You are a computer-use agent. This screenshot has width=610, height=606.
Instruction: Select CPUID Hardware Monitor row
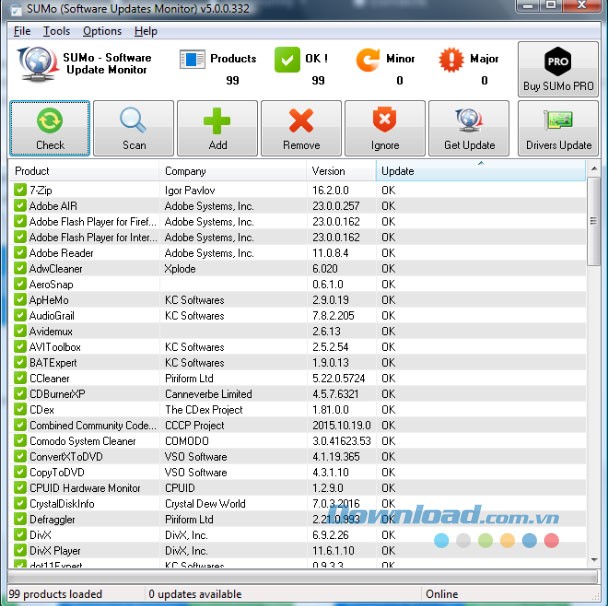click(298, 488)
